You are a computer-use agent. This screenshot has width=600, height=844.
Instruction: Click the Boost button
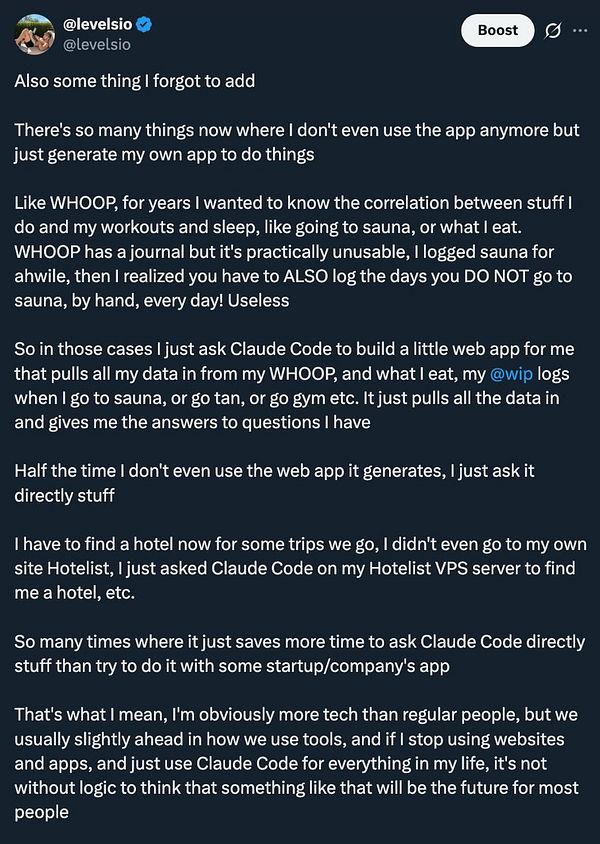pos(498,30)
